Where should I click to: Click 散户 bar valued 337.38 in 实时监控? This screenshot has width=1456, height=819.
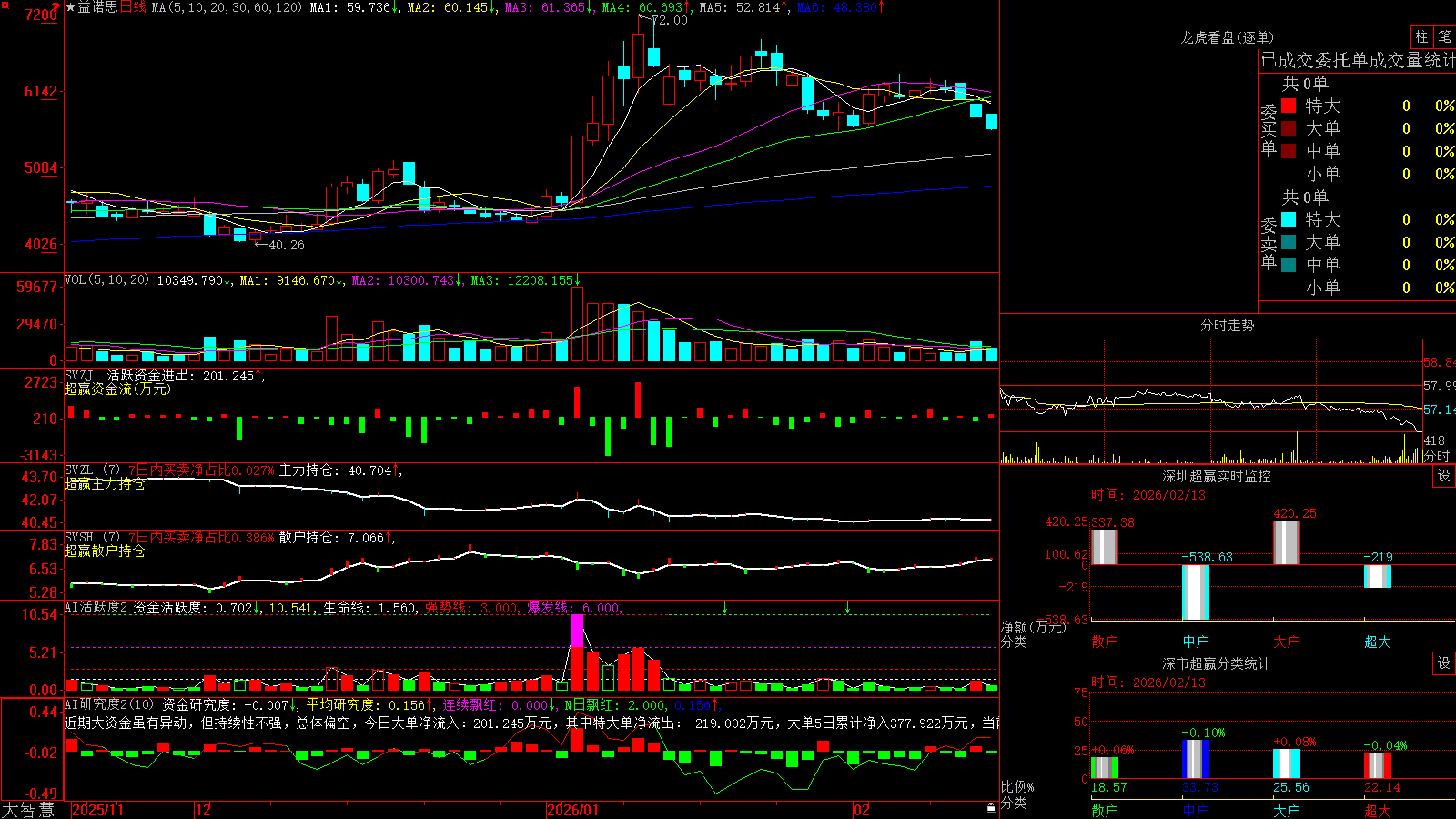tap(1104, 547)
